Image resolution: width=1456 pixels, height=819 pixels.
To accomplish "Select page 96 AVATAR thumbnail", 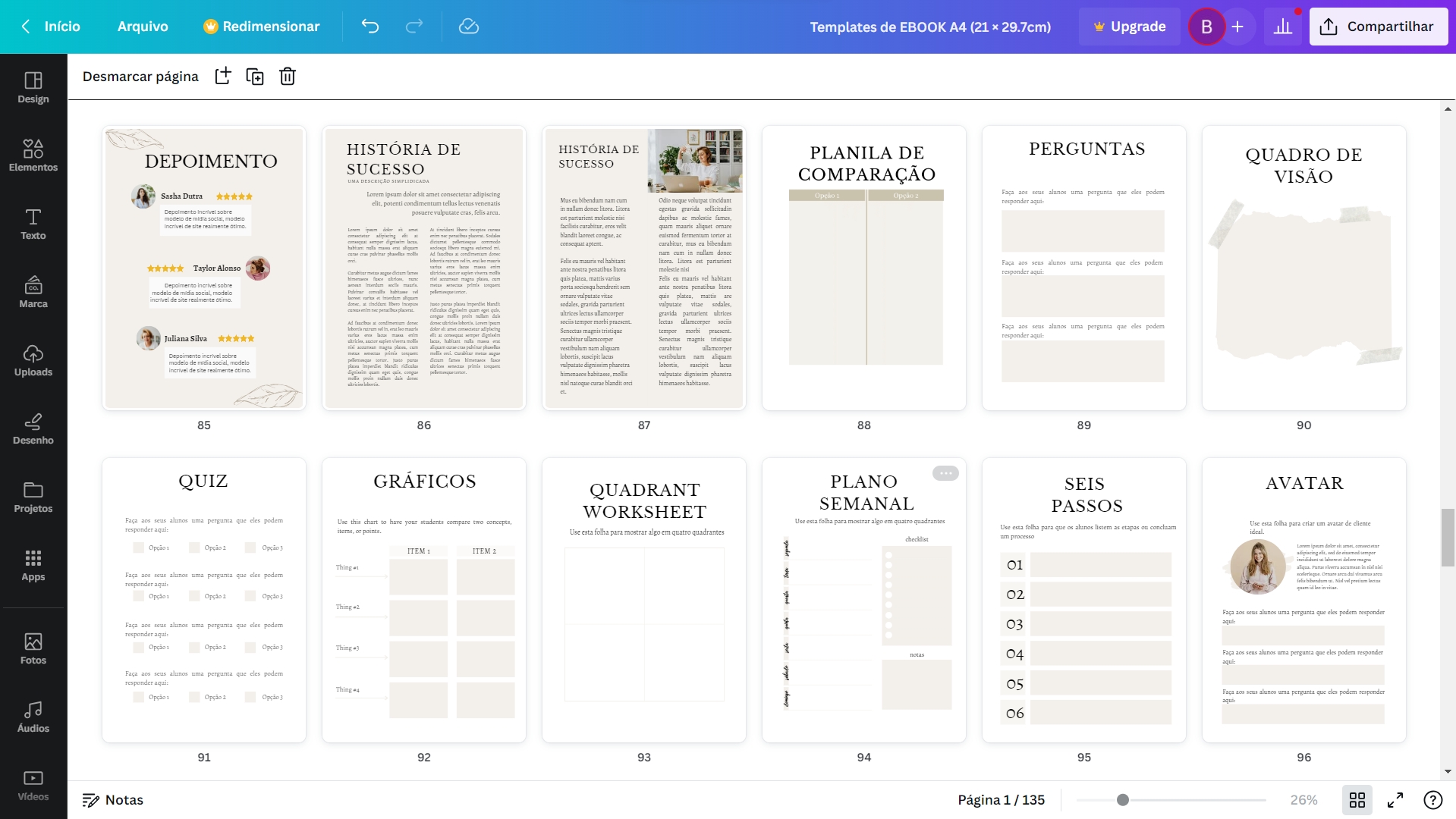I will click(x=1304, y=601).
